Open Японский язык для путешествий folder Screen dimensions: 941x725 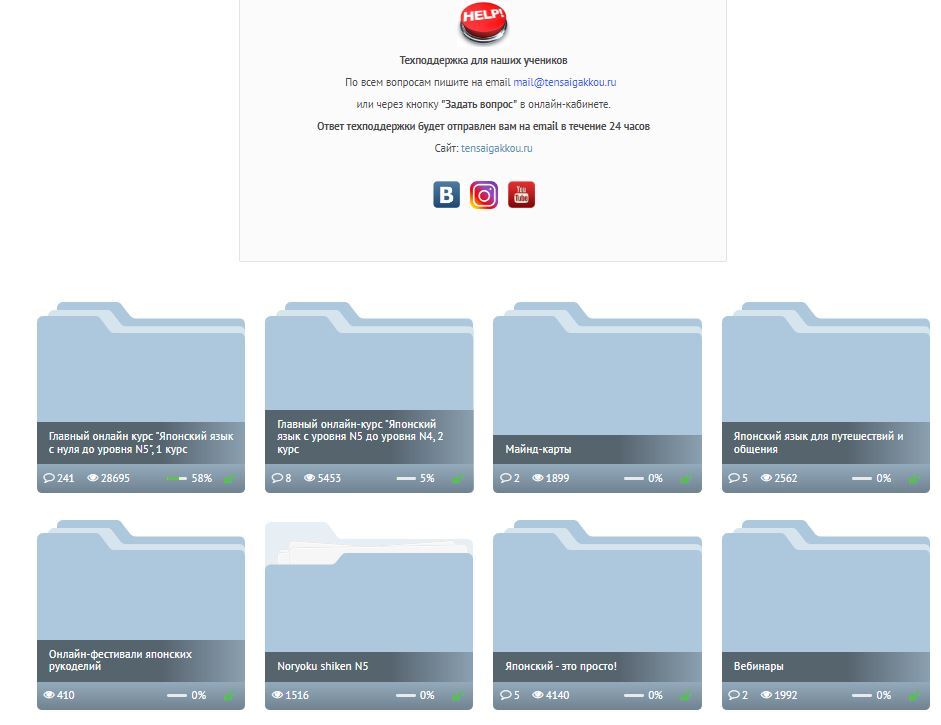(825, 390)
